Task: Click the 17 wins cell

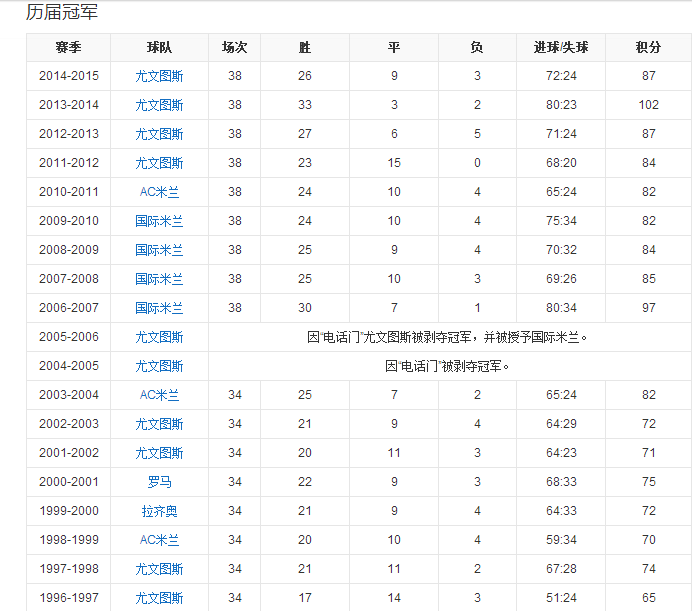Action: pyautogui.click(x=305, y=598)
